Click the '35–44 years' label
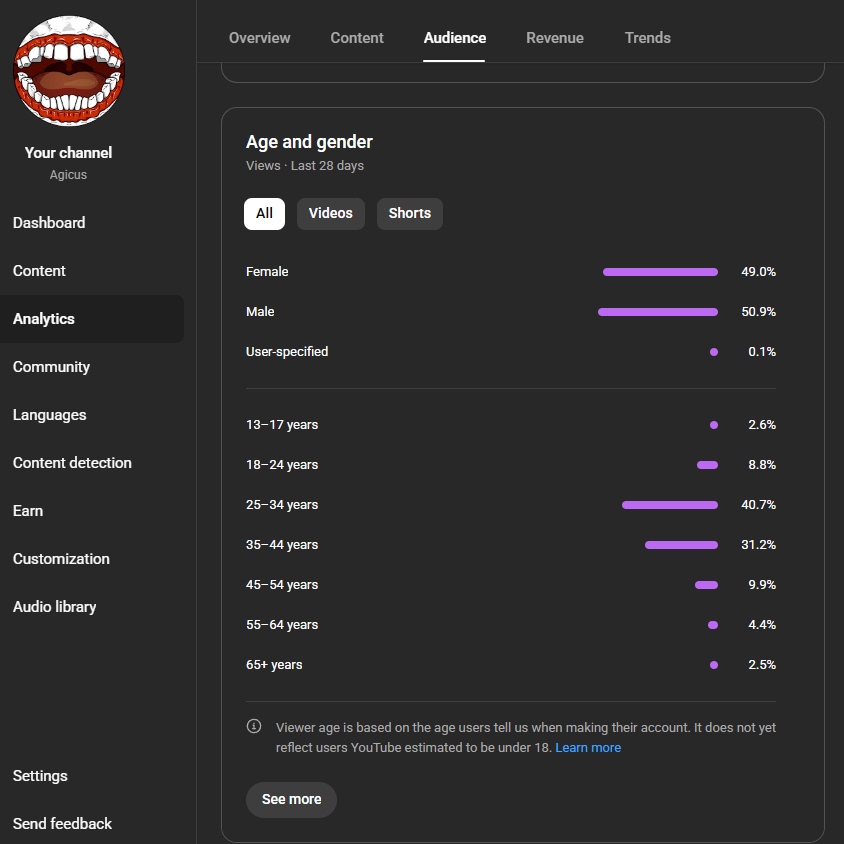Image resolution: width=844 pixels, height=844 pixels. click(282, 545)
